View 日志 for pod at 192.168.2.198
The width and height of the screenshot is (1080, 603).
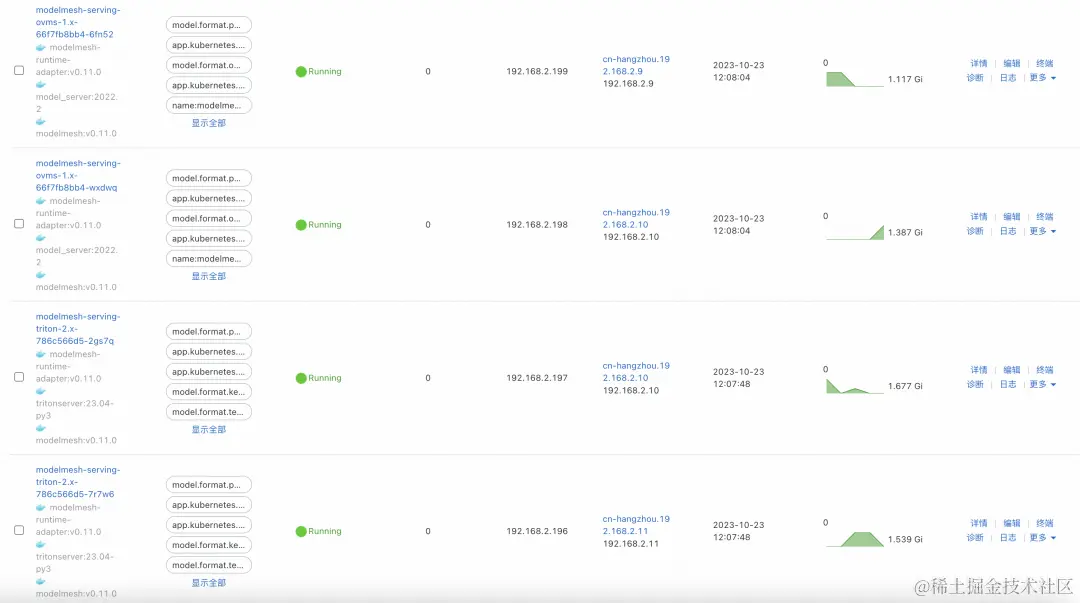click(1008, 232)
